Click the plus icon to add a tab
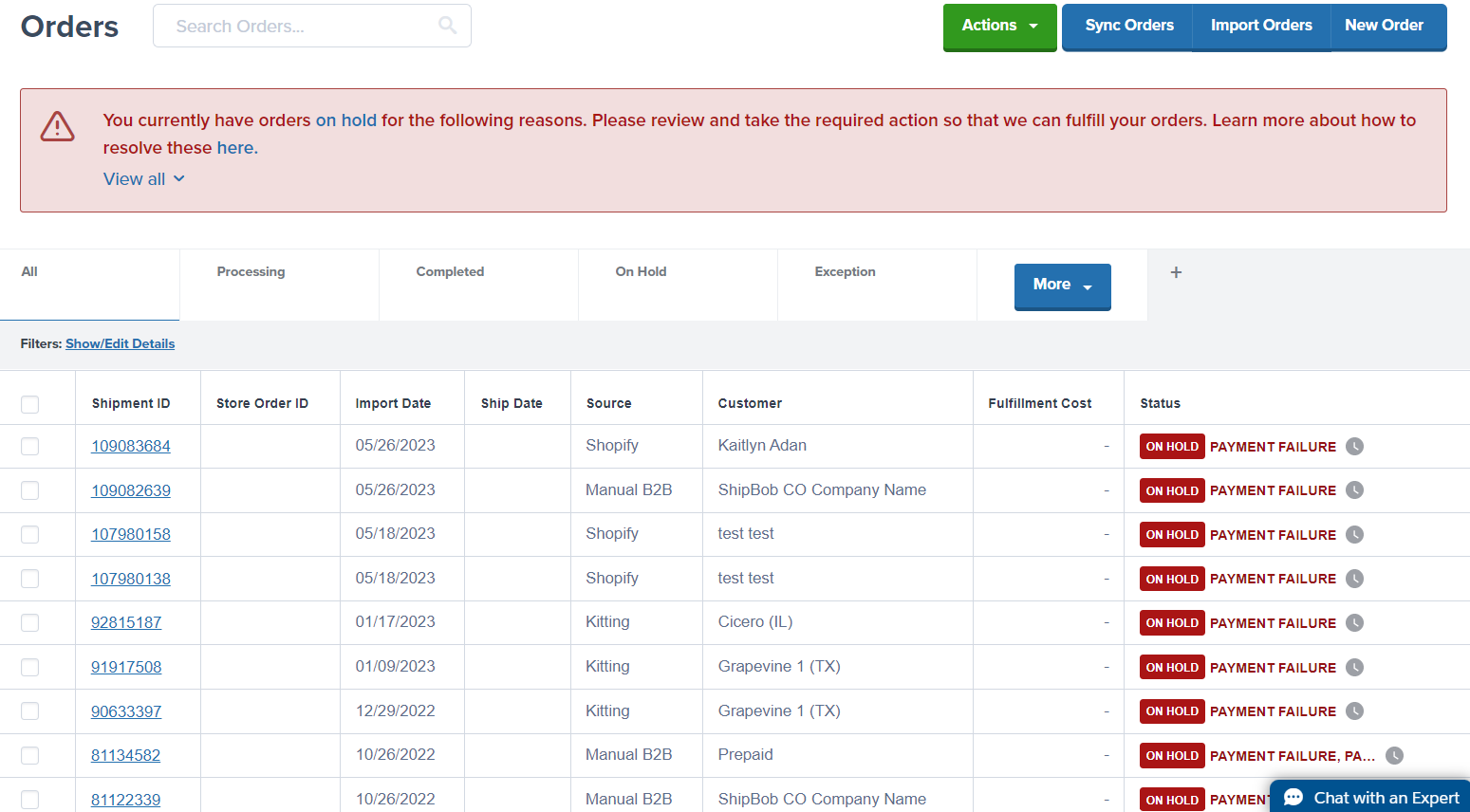This screenshot has width=1470, height=812. [1176, 272]
